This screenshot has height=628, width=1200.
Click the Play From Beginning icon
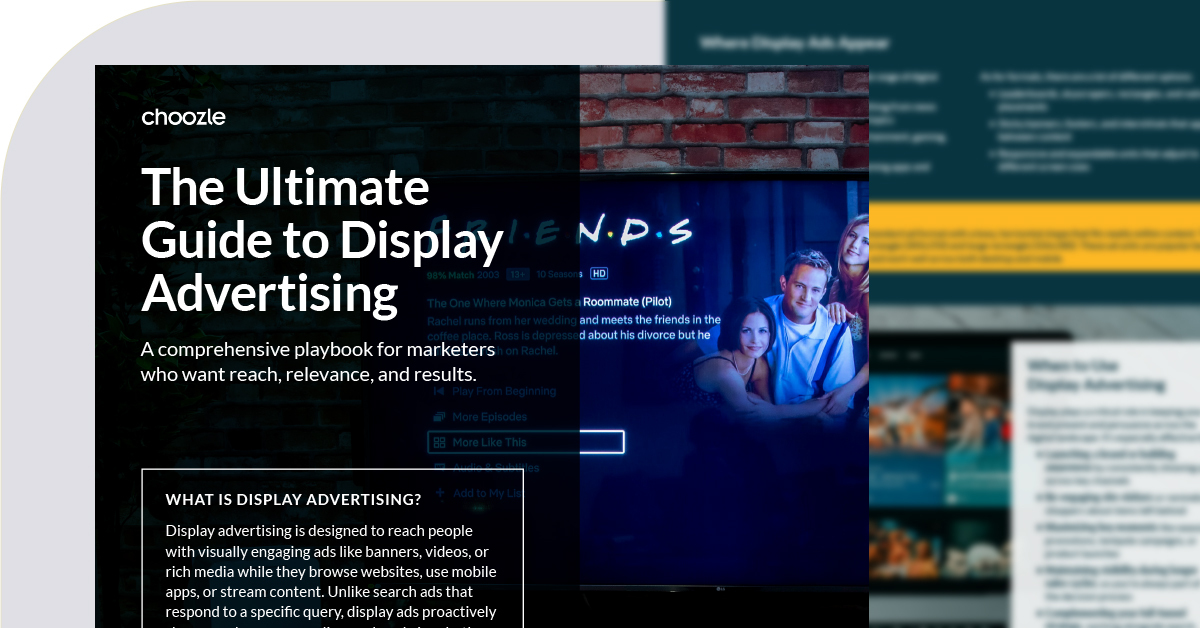point(438,391)
